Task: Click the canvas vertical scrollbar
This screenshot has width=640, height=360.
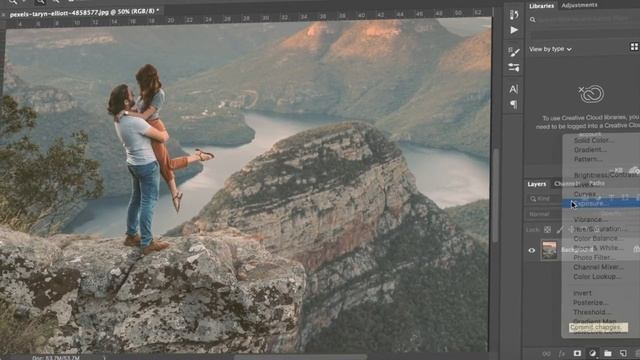Action: coord(495,196)
